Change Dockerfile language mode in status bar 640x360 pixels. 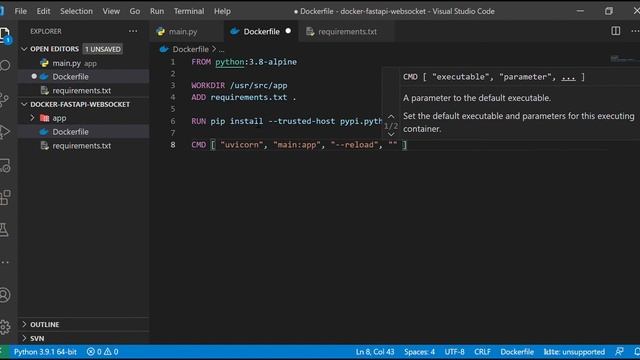[517, 351]
